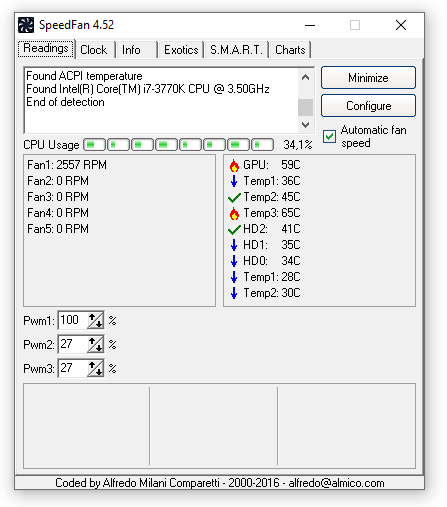
Task: Click inside the Pwm1 value field
Action: (x=73, y=320)
